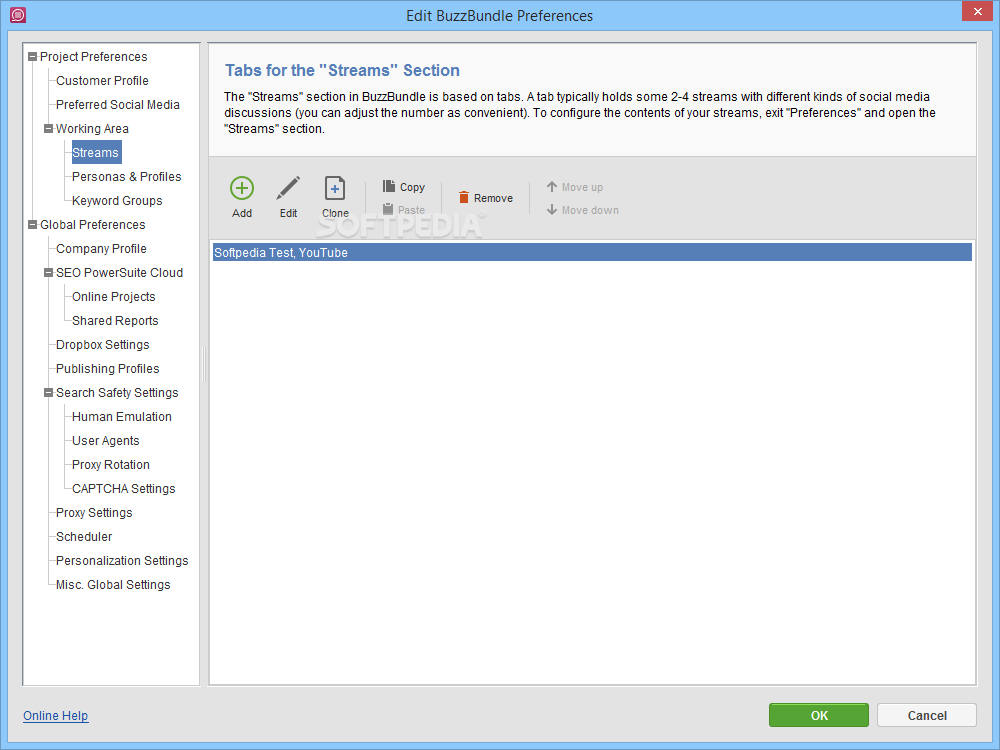Open Personalization Settings
The image size is (1000, 750).
tap(122, 561)
